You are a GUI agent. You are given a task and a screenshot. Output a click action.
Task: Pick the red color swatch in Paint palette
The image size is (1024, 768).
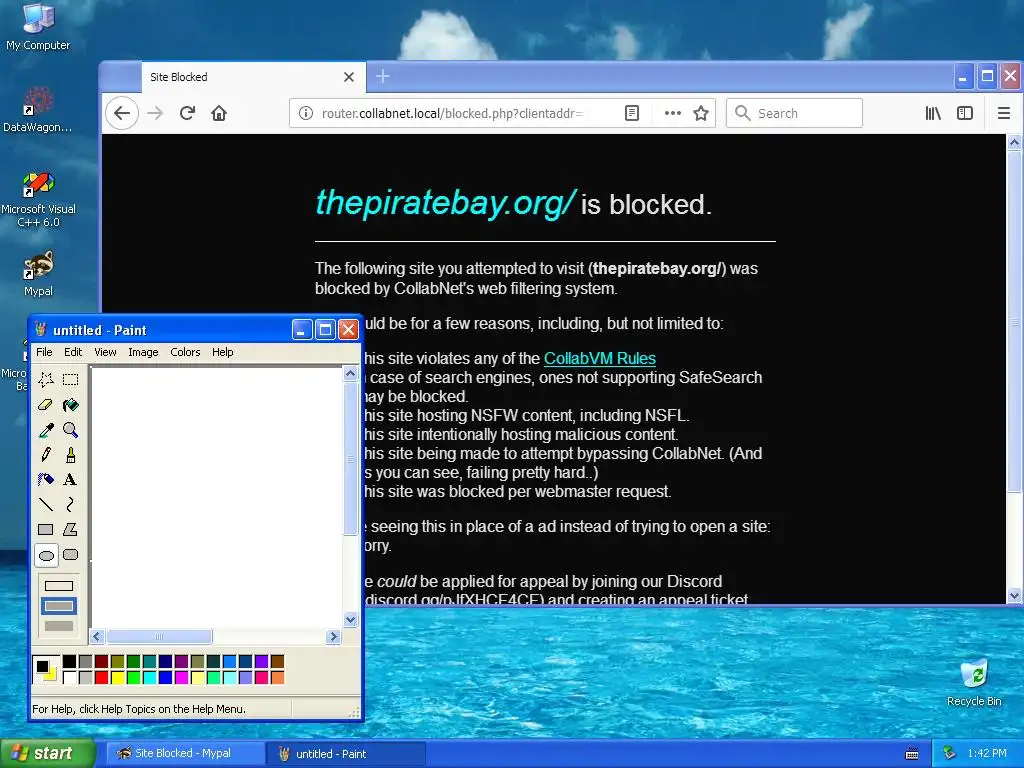[101, 678]
